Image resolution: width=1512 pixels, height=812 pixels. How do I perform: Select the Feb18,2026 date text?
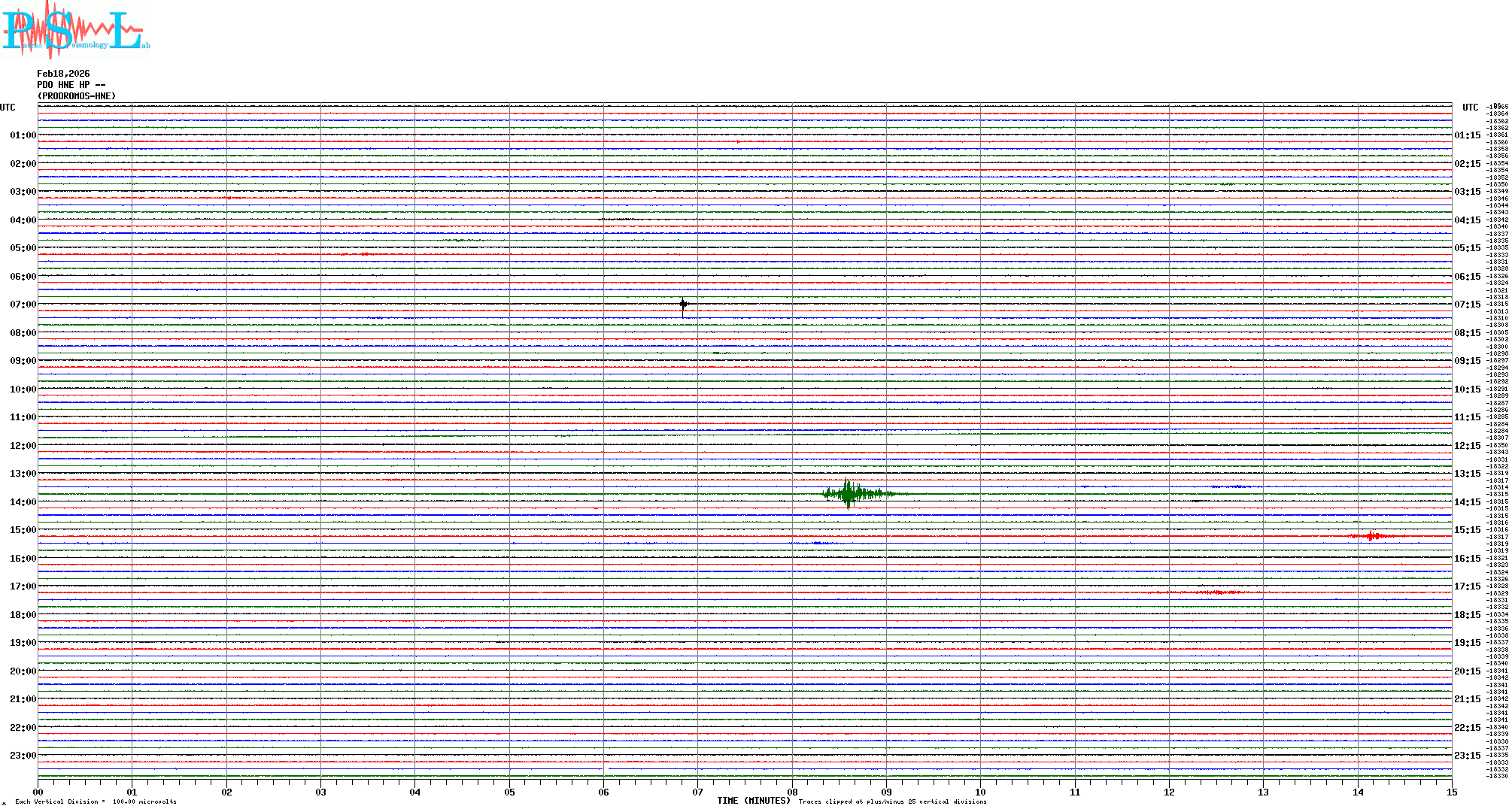click(63, 74)
